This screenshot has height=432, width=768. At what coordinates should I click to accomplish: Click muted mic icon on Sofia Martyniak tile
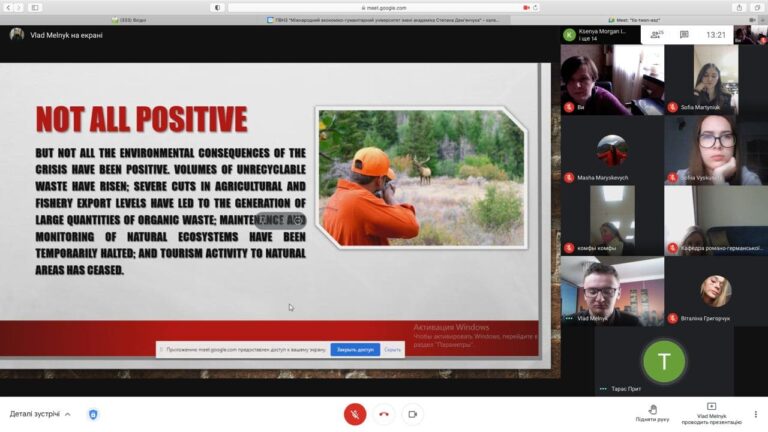672,107
